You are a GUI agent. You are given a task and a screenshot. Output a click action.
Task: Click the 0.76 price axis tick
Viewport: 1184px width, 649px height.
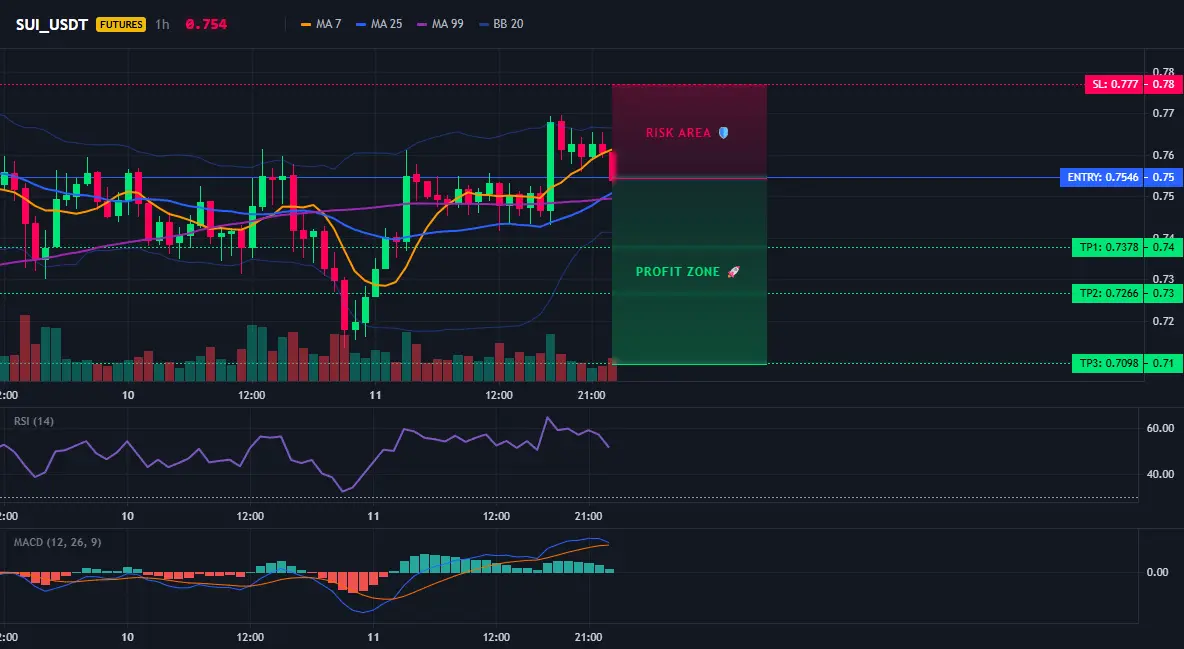[1164, 155]
